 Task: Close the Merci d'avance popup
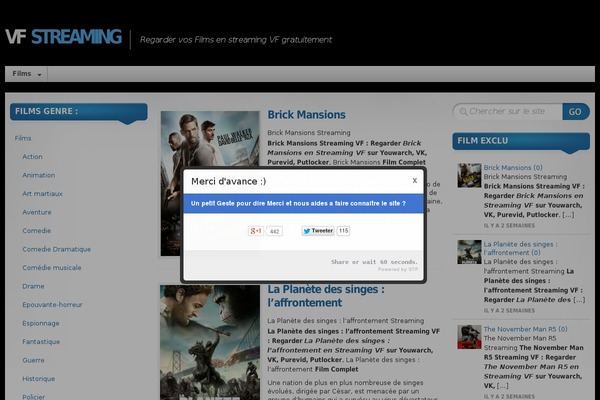point(414,181)
